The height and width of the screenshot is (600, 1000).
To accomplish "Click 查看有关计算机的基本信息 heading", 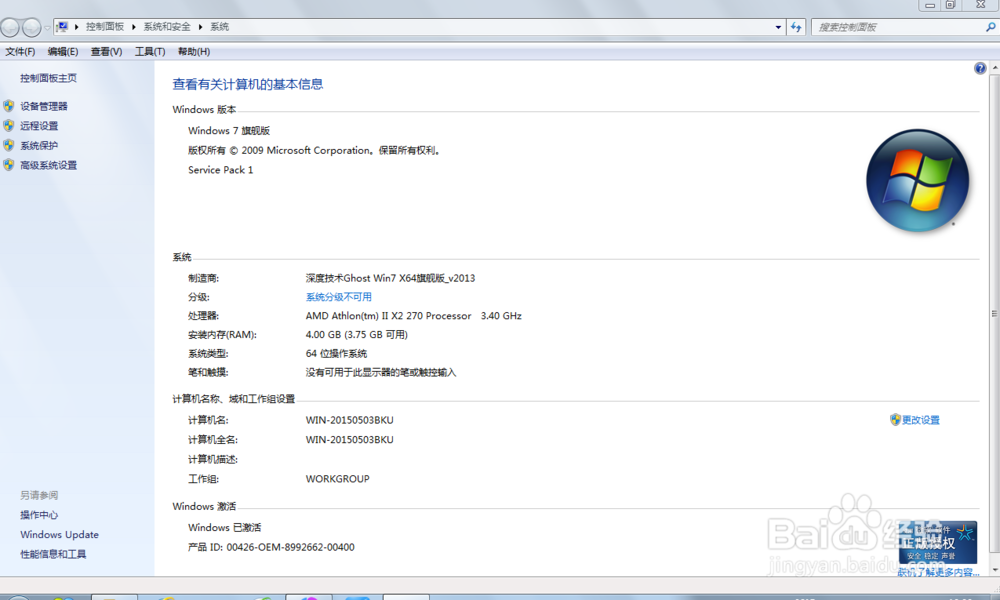I will [x=247, y=84].
